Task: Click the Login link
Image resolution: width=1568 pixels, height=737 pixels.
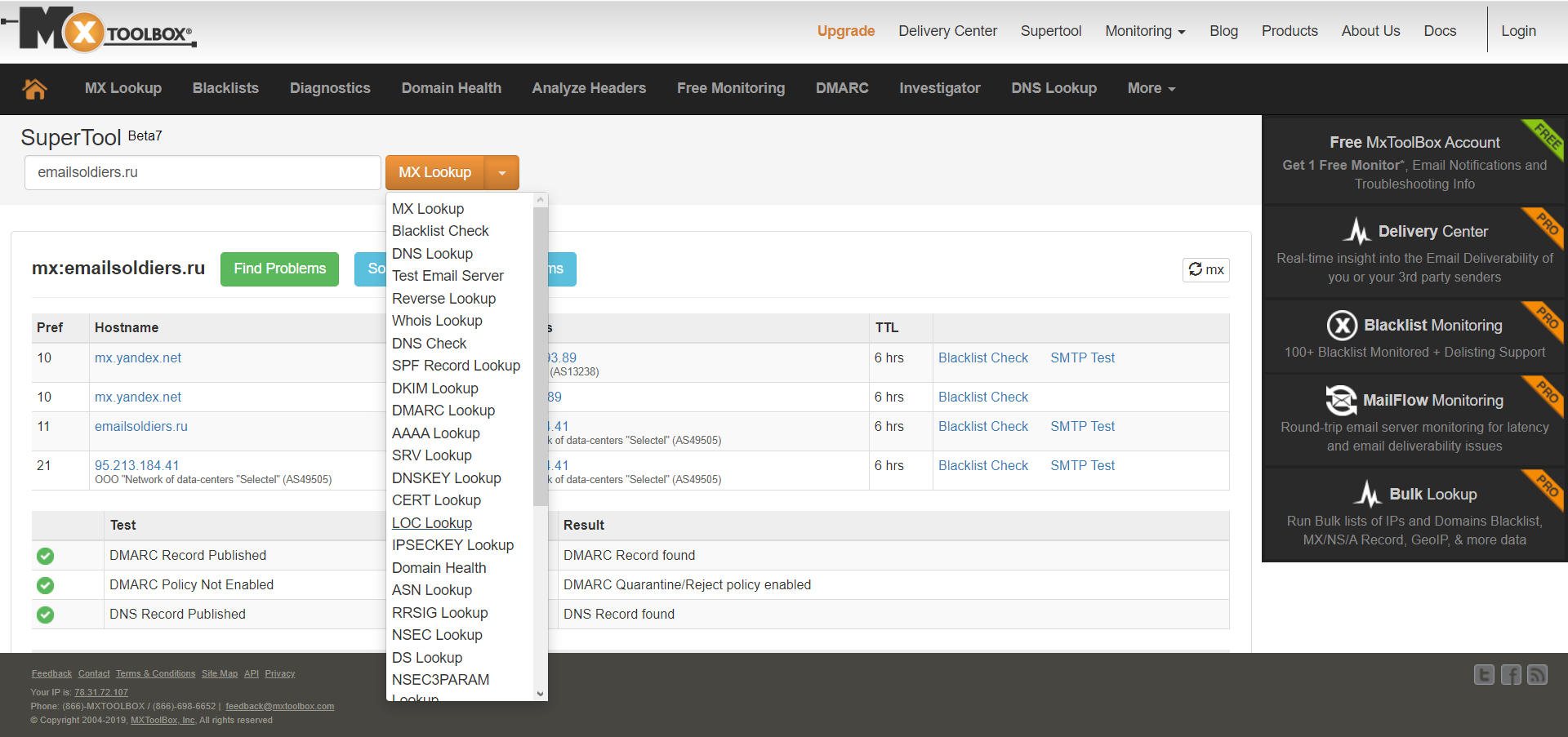Action: [1518, 31]
